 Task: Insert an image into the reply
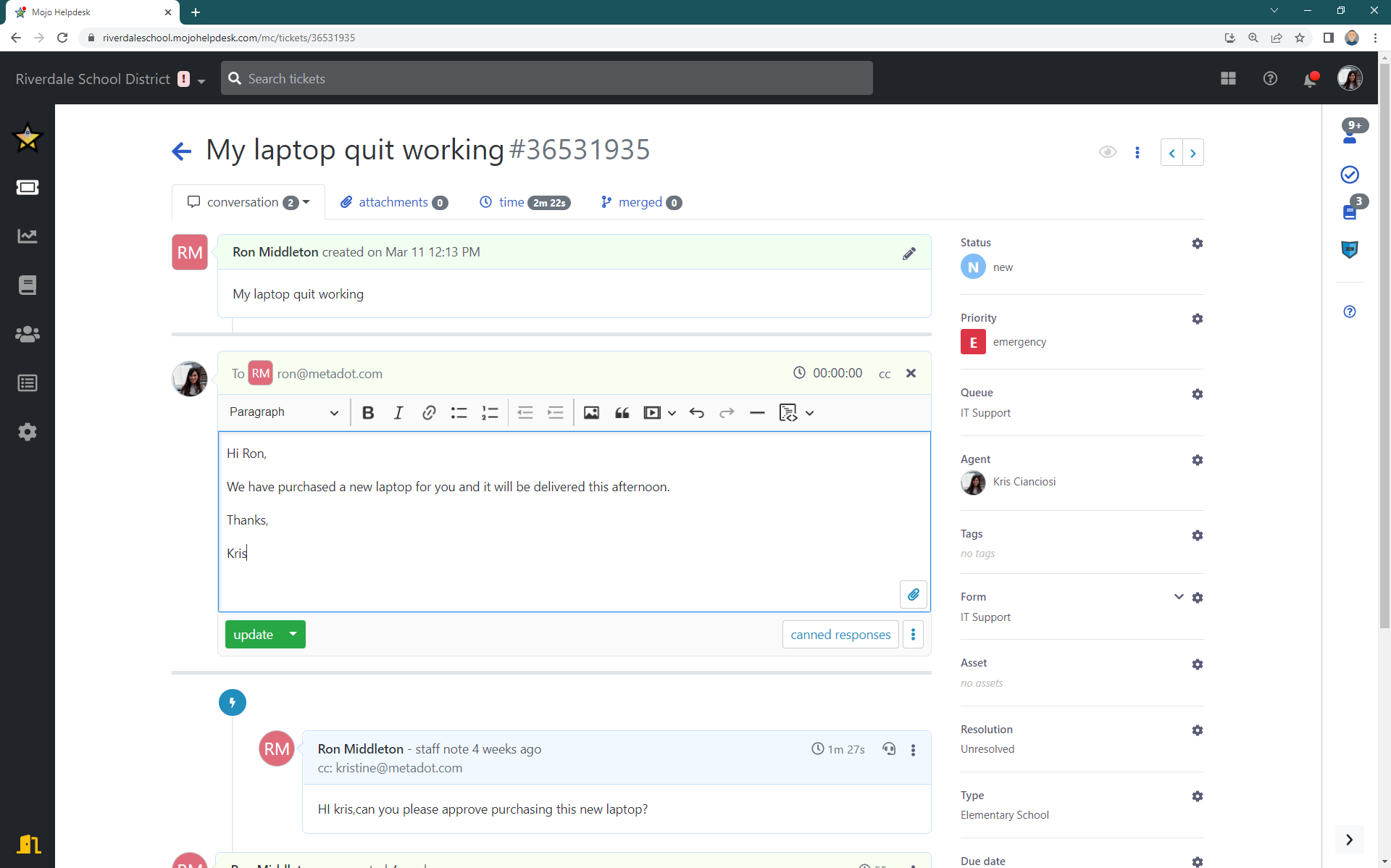click(x=591, y=412)
